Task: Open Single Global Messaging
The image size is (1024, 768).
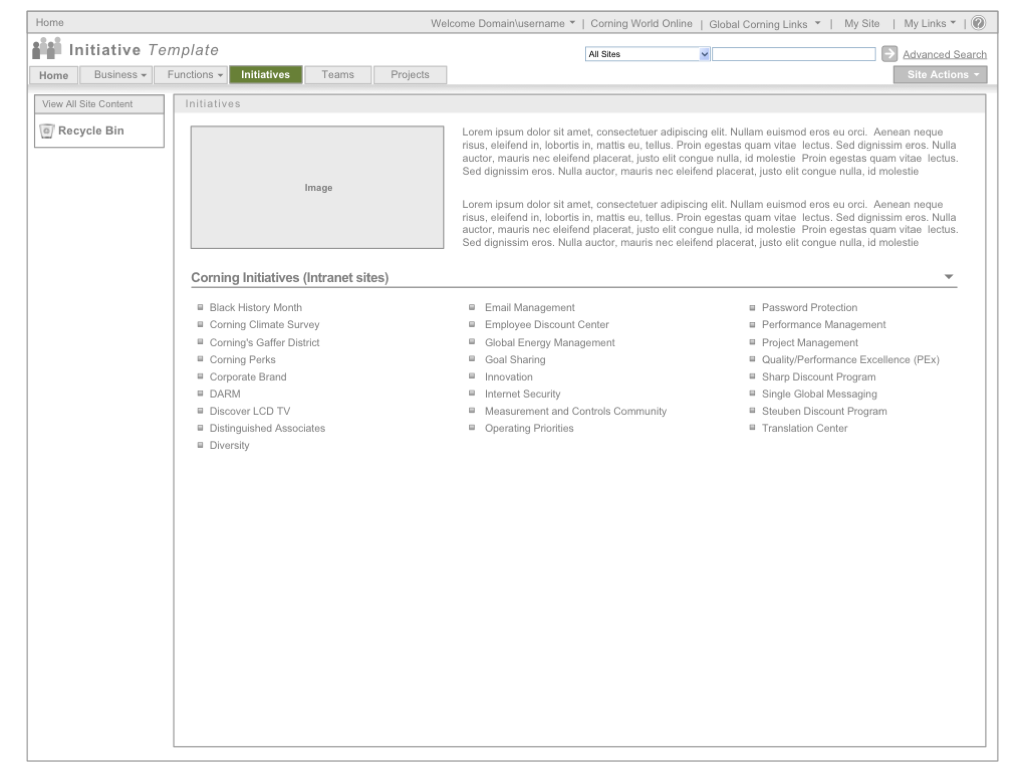Action: point(819,394)
